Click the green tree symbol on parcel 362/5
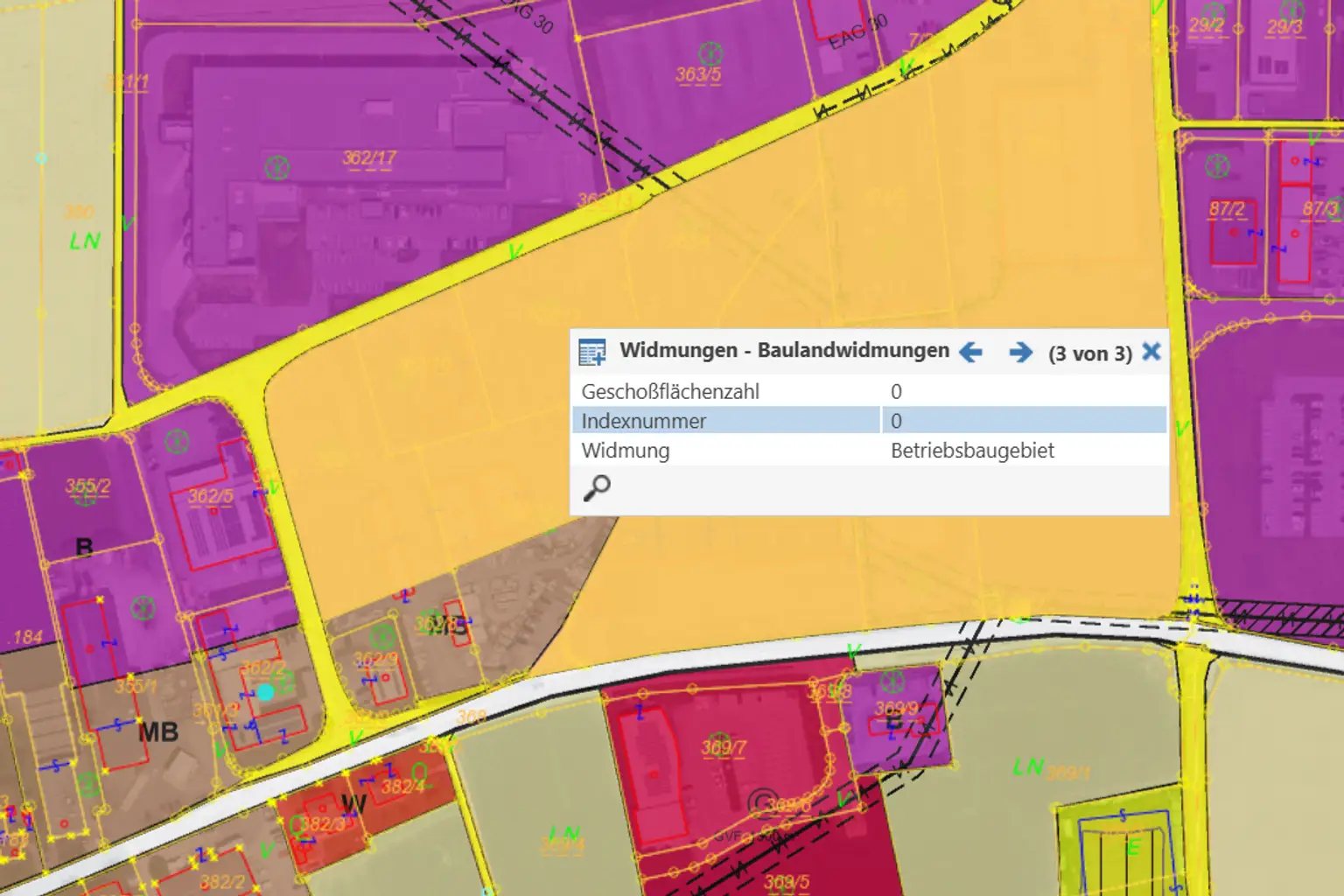 177,442
